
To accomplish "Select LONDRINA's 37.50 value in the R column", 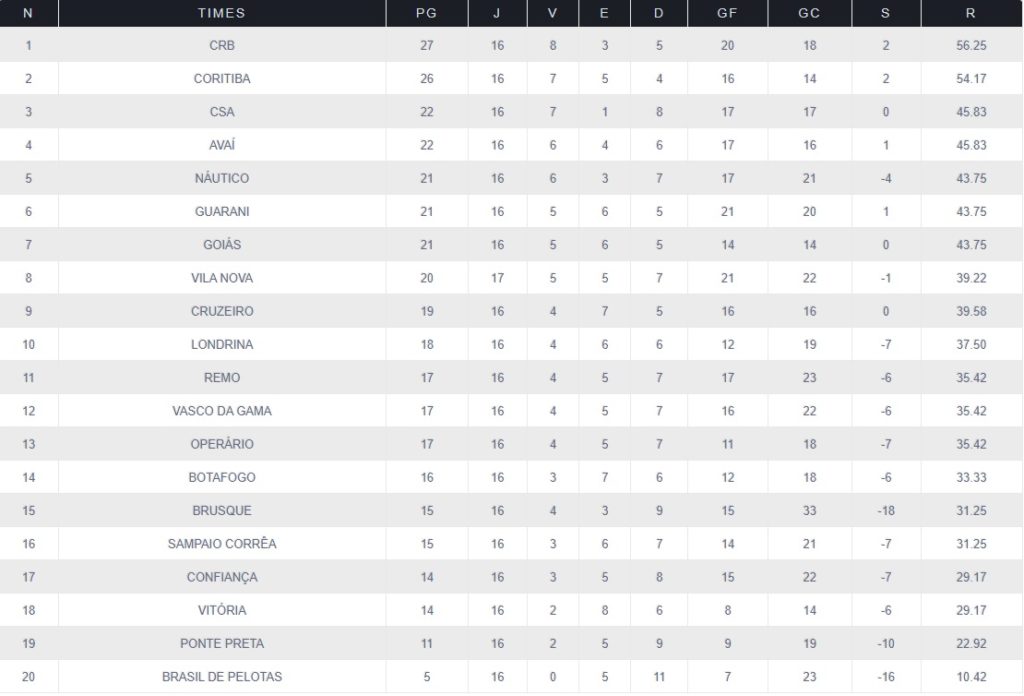I will point(971,345).
